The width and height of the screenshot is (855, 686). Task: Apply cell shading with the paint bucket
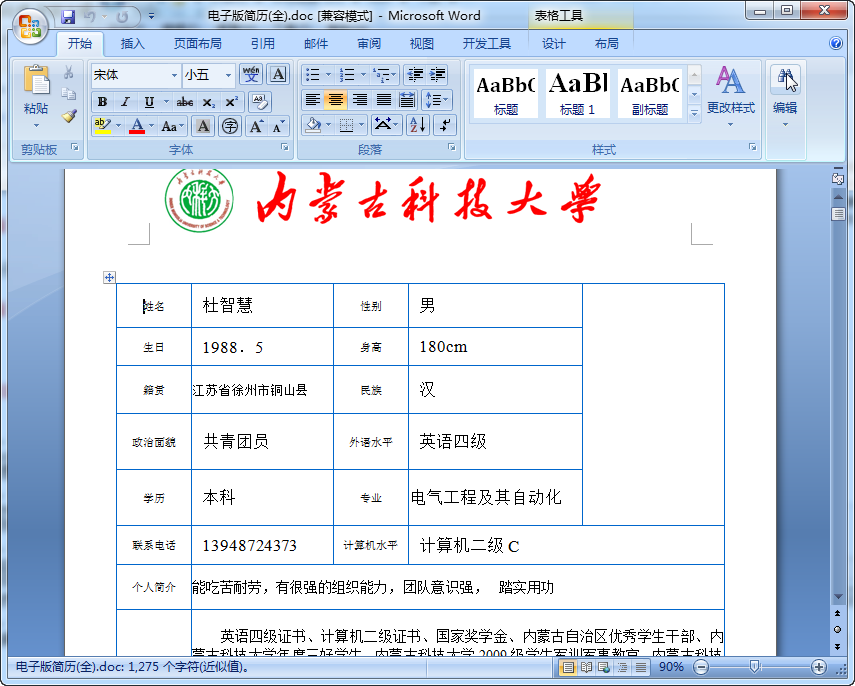[x=313, y=125]
